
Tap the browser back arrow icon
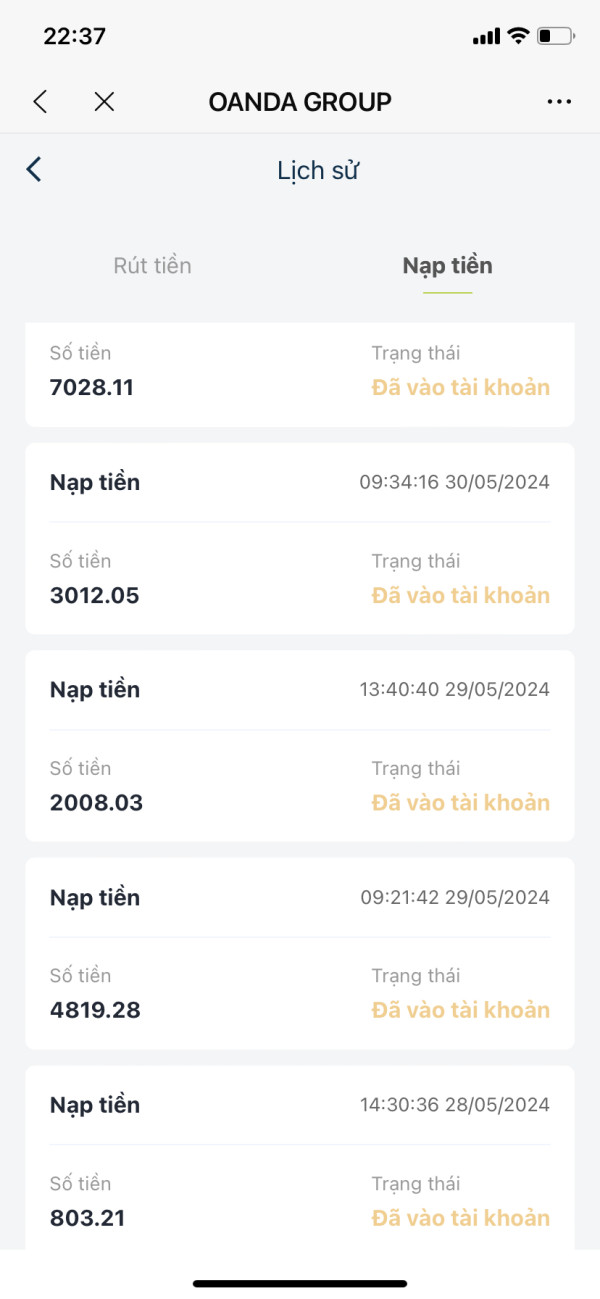[x=40, y=101]
